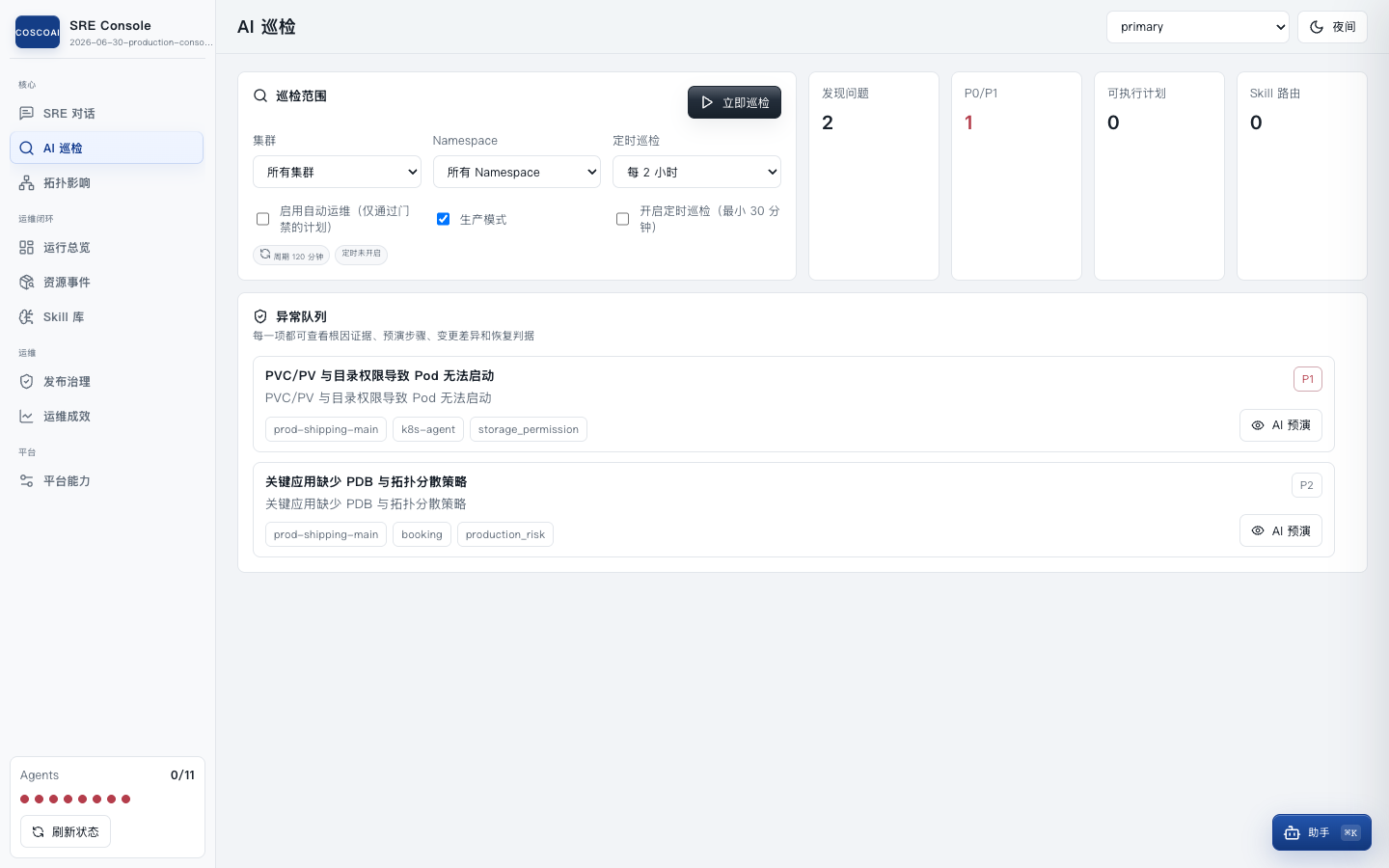Click the 发布治理 shield icon
The height and width of the screenshot is (868, 1389).
[x=27, y=382]
